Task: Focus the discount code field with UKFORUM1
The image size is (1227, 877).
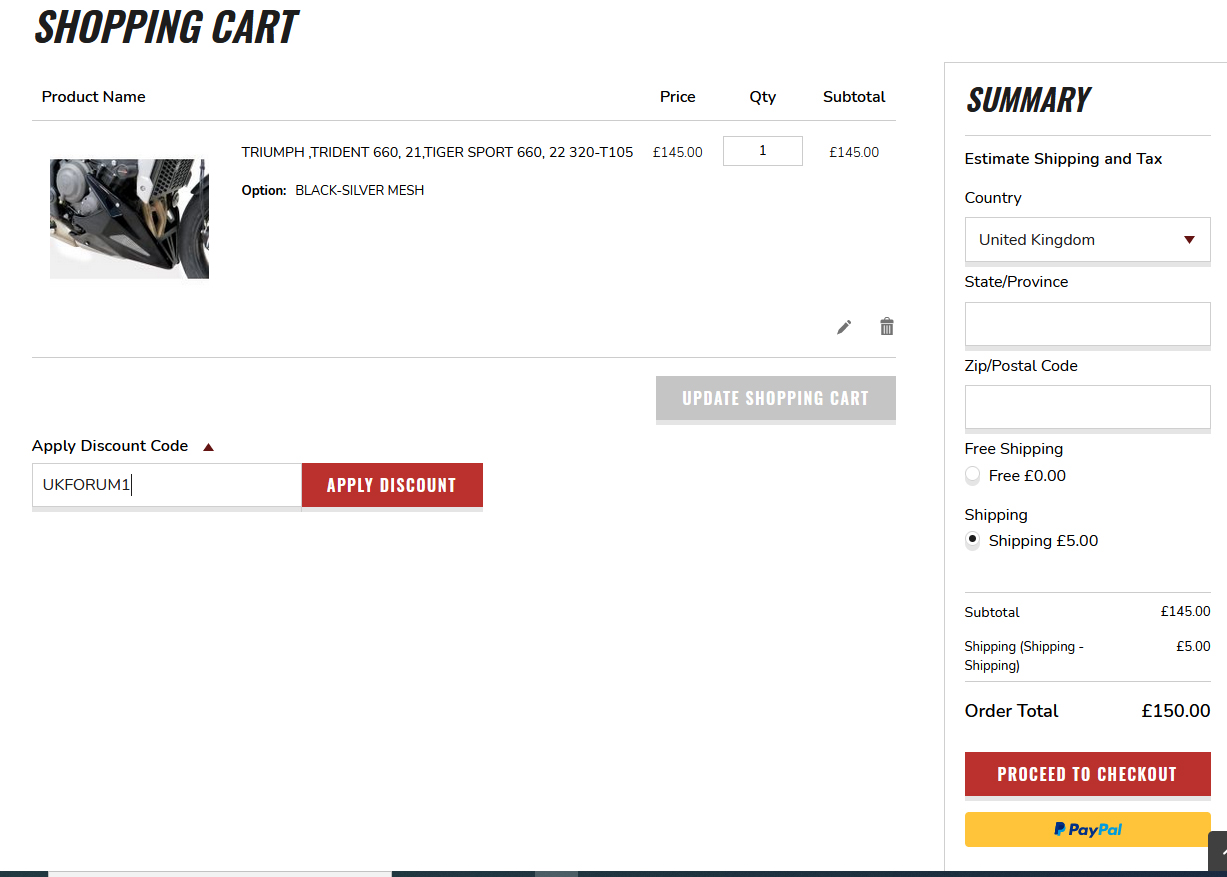Action: 166,485
